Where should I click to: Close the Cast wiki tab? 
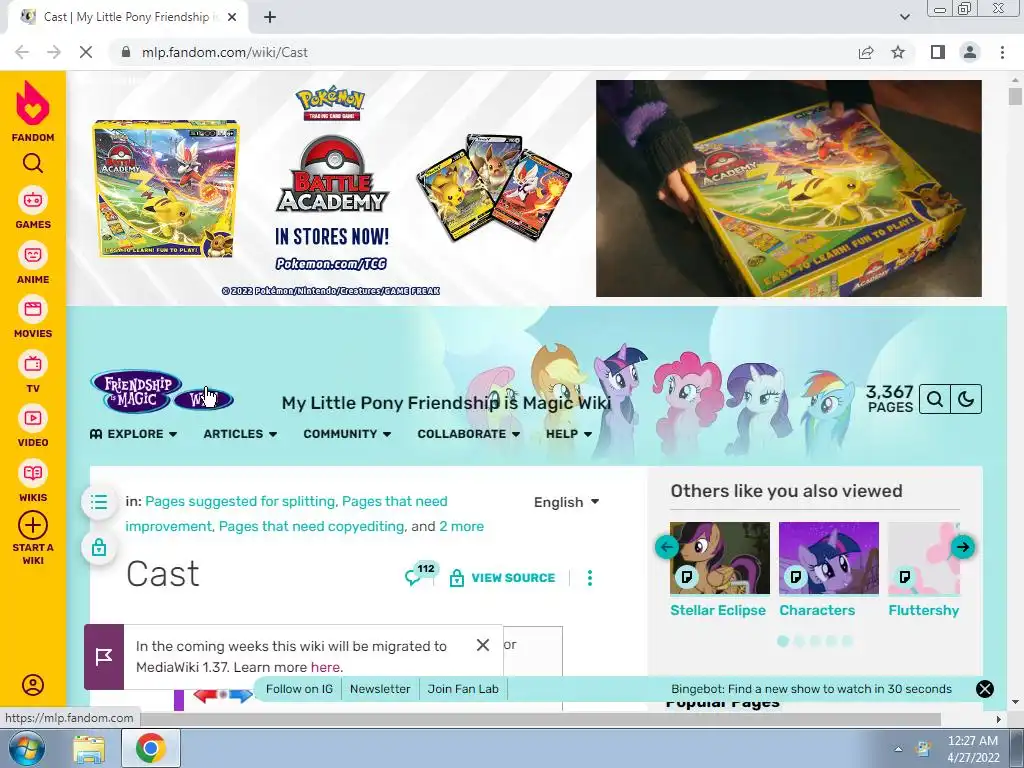tap(232, 18)
